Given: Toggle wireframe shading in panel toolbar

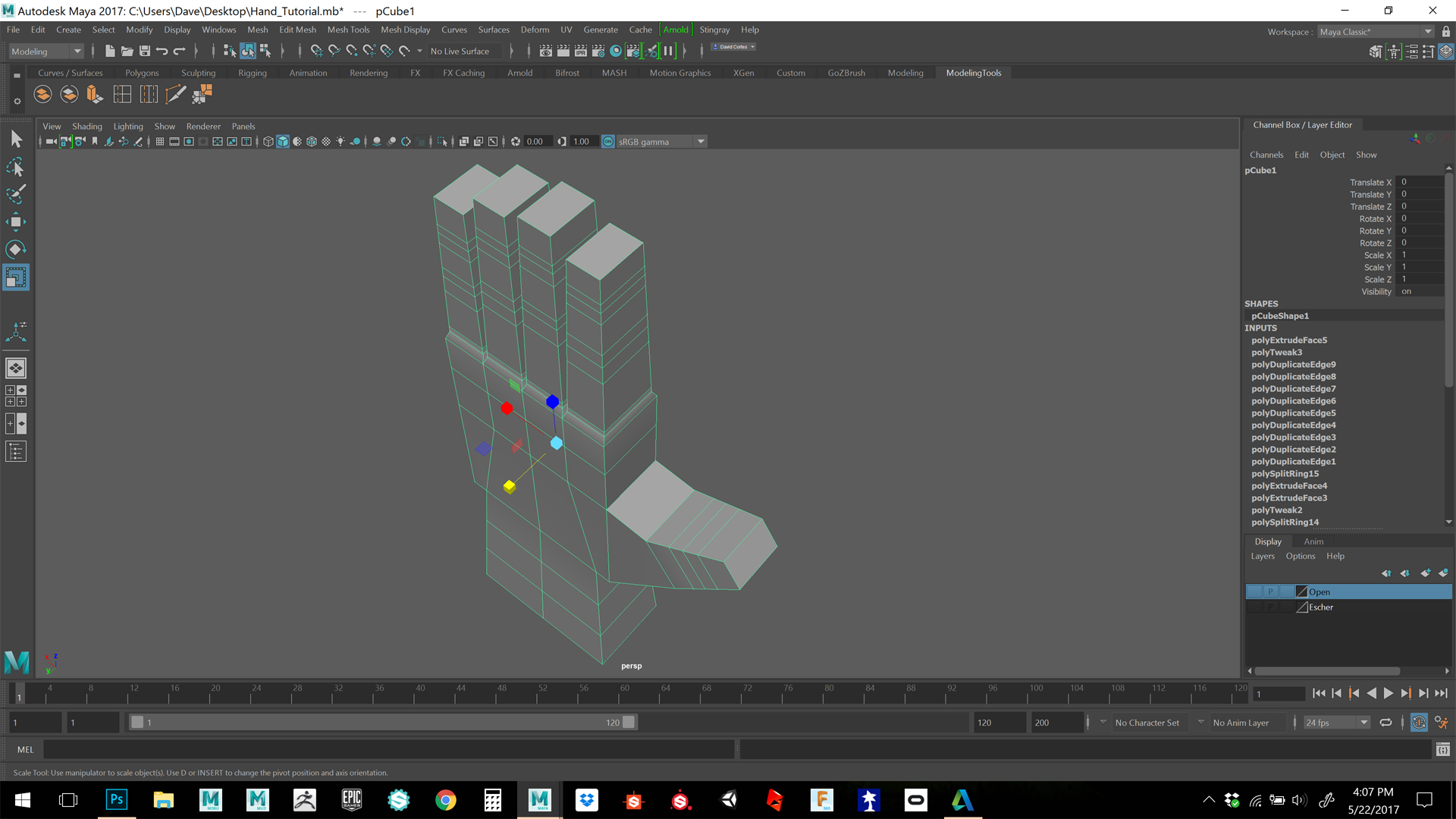Looking at the screenshot, I should (x=268, y=142).
